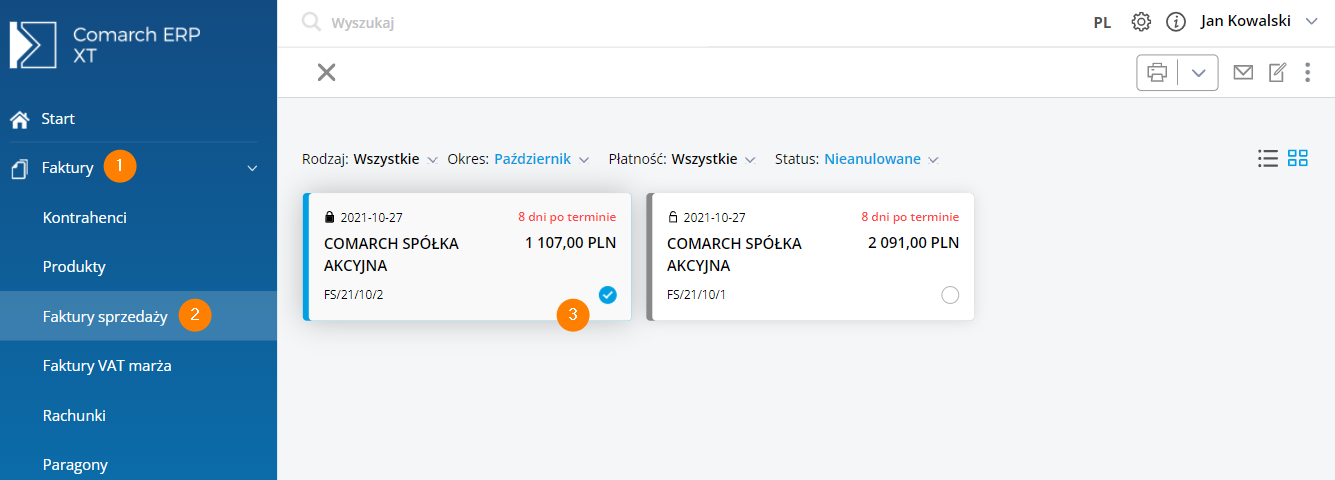The height and width of the screenshot is (480, 1335).
Task: Click COMARCH SPÓŁKA AKCYJNA on FS/21/10/2 card
Action: 391,255
